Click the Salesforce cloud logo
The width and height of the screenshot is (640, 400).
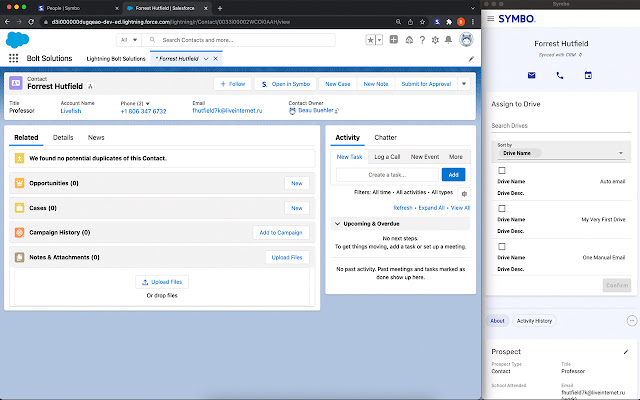[x=17, y=40]
